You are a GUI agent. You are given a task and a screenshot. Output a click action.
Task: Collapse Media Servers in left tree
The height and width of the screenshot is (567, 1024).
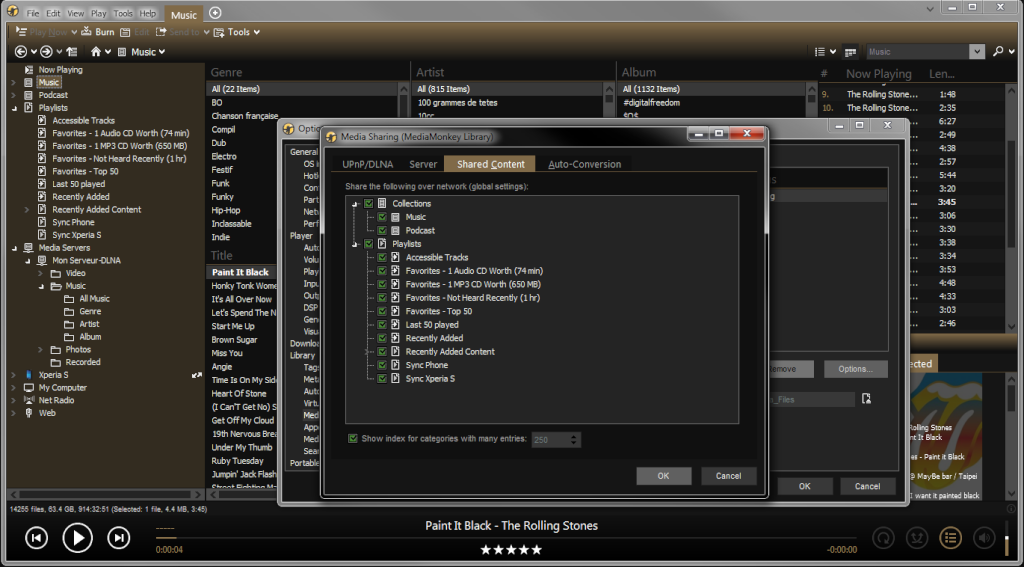pyautogui.click(x=14, y=248)
